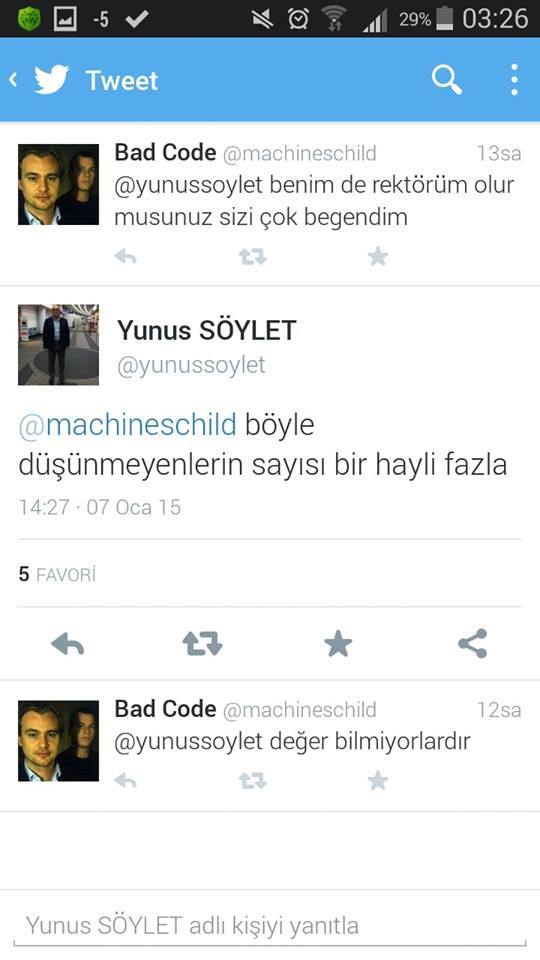Screen dimensions: 540x960
Task: Favorite the 'benim de rektörüm' tweet
Action: coord(378,257)
